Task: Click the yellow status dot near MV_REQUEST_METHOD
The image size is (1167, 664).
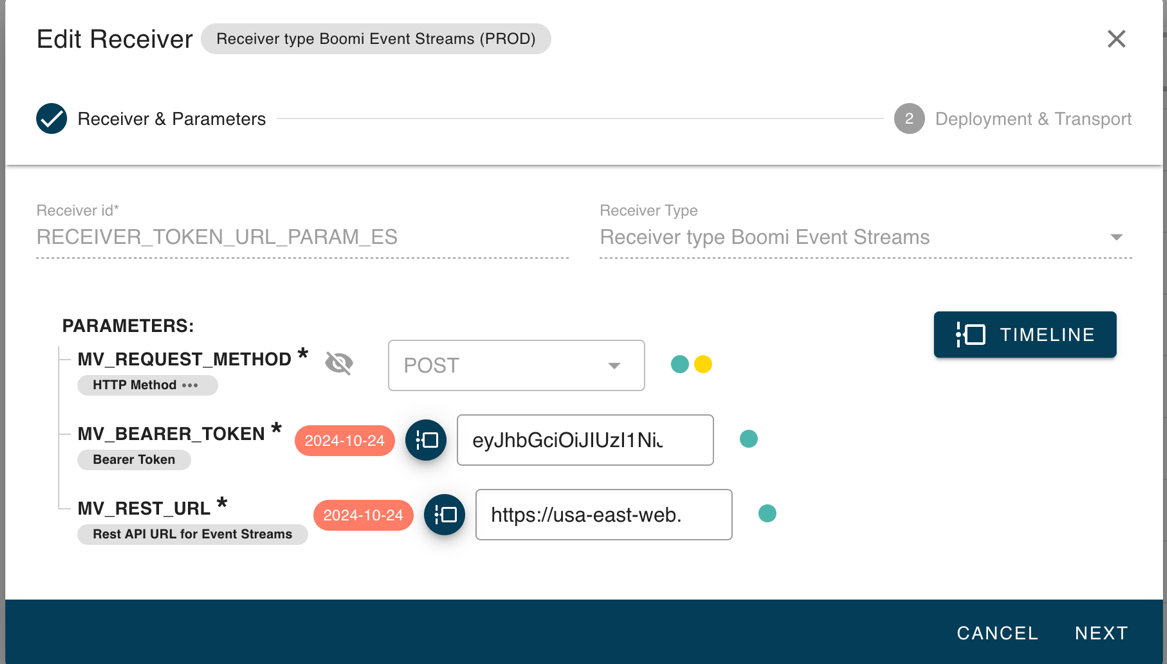Action: [x=703, y=364]
